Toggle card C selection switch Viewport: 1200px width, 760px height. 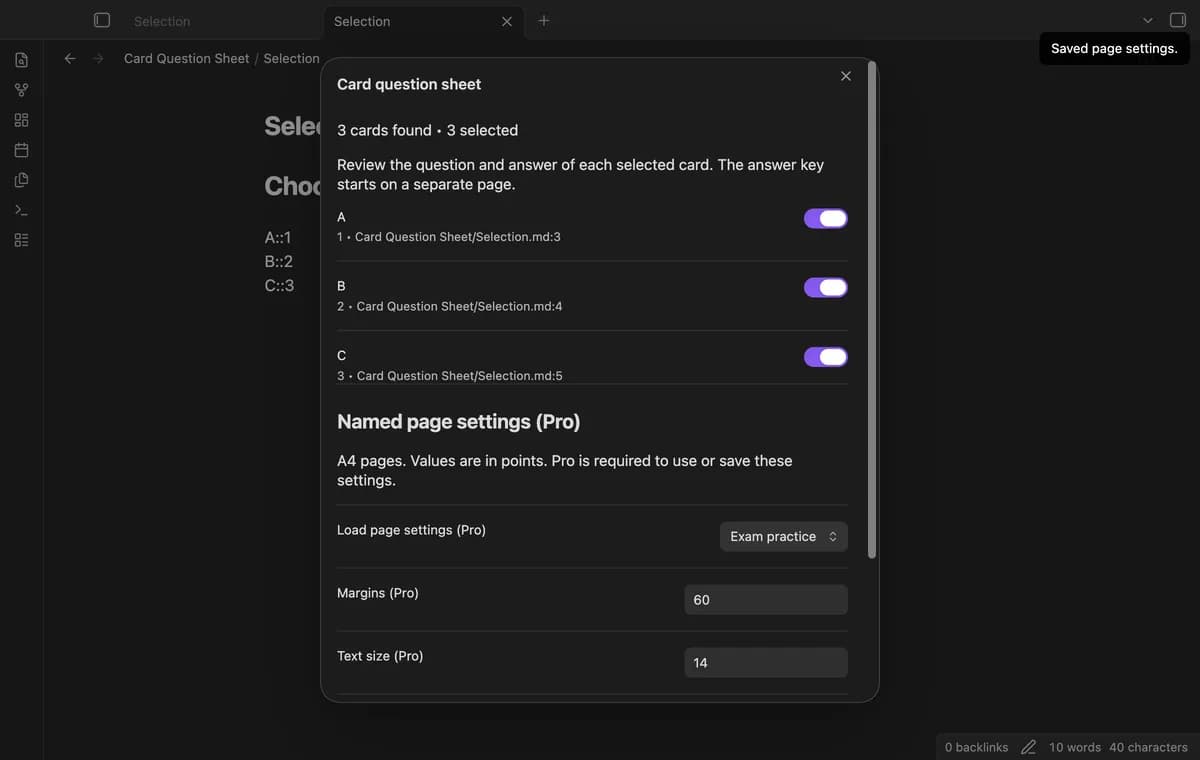[x=826, y=357]
